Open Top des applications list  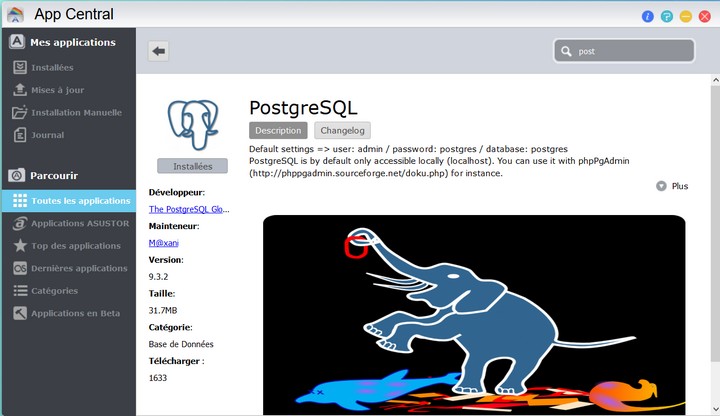tap(69, 246)
